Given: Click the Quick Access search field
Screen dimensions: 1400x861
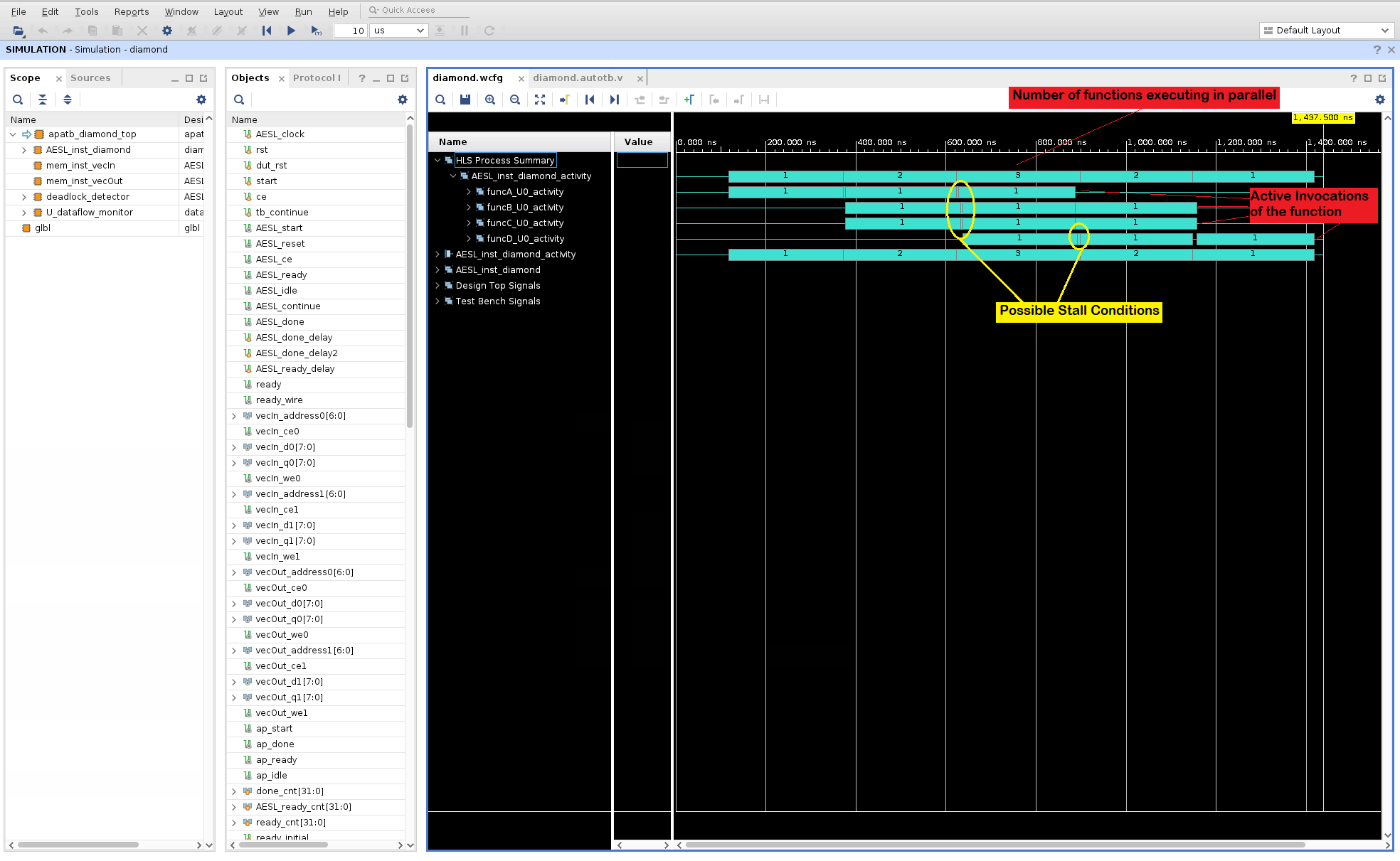Looking at the screenshot, I should click(420, 10).
